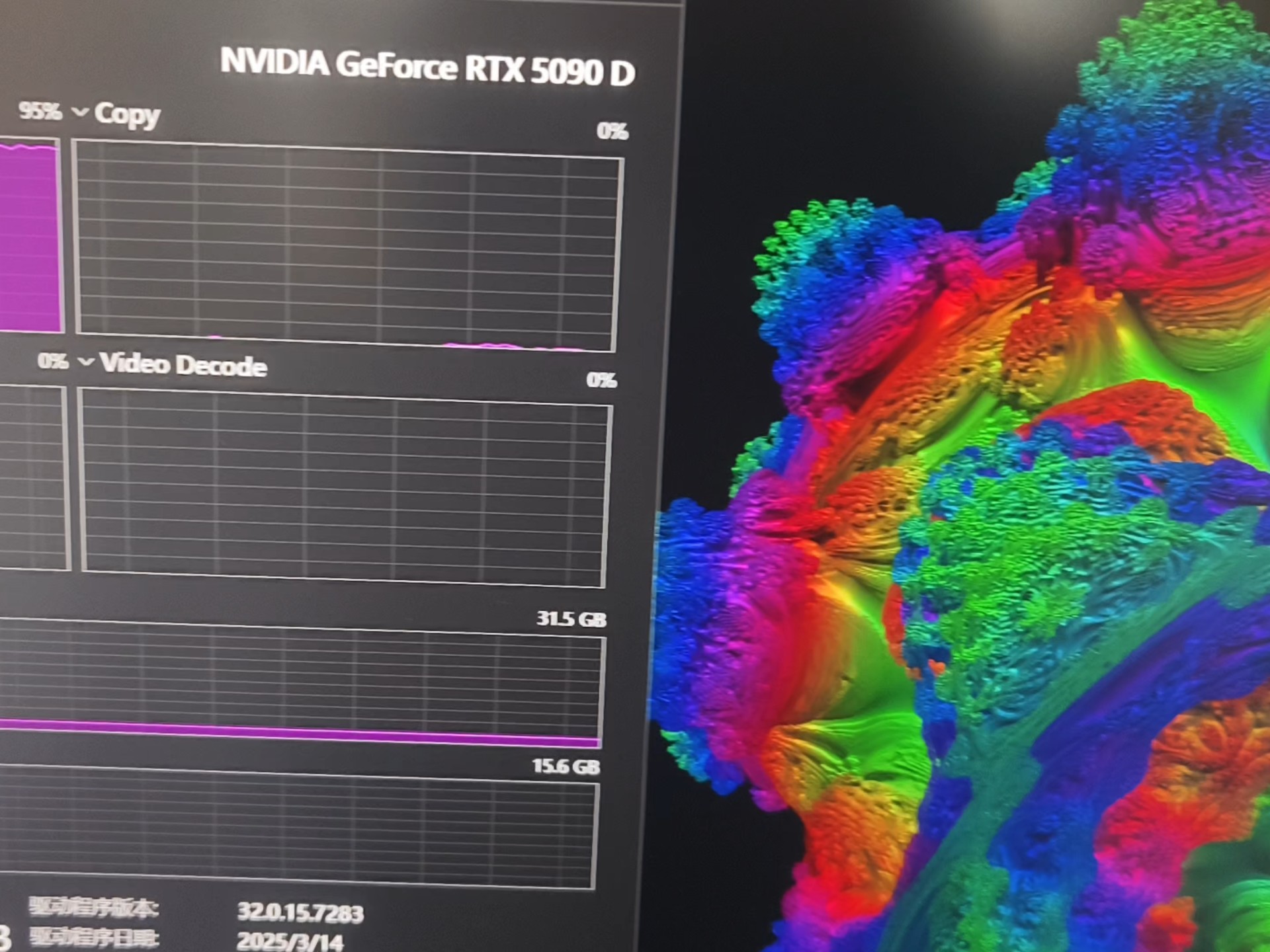Click the 31.5 GB memory label
1270x952 pixels.
coord(571,619)
